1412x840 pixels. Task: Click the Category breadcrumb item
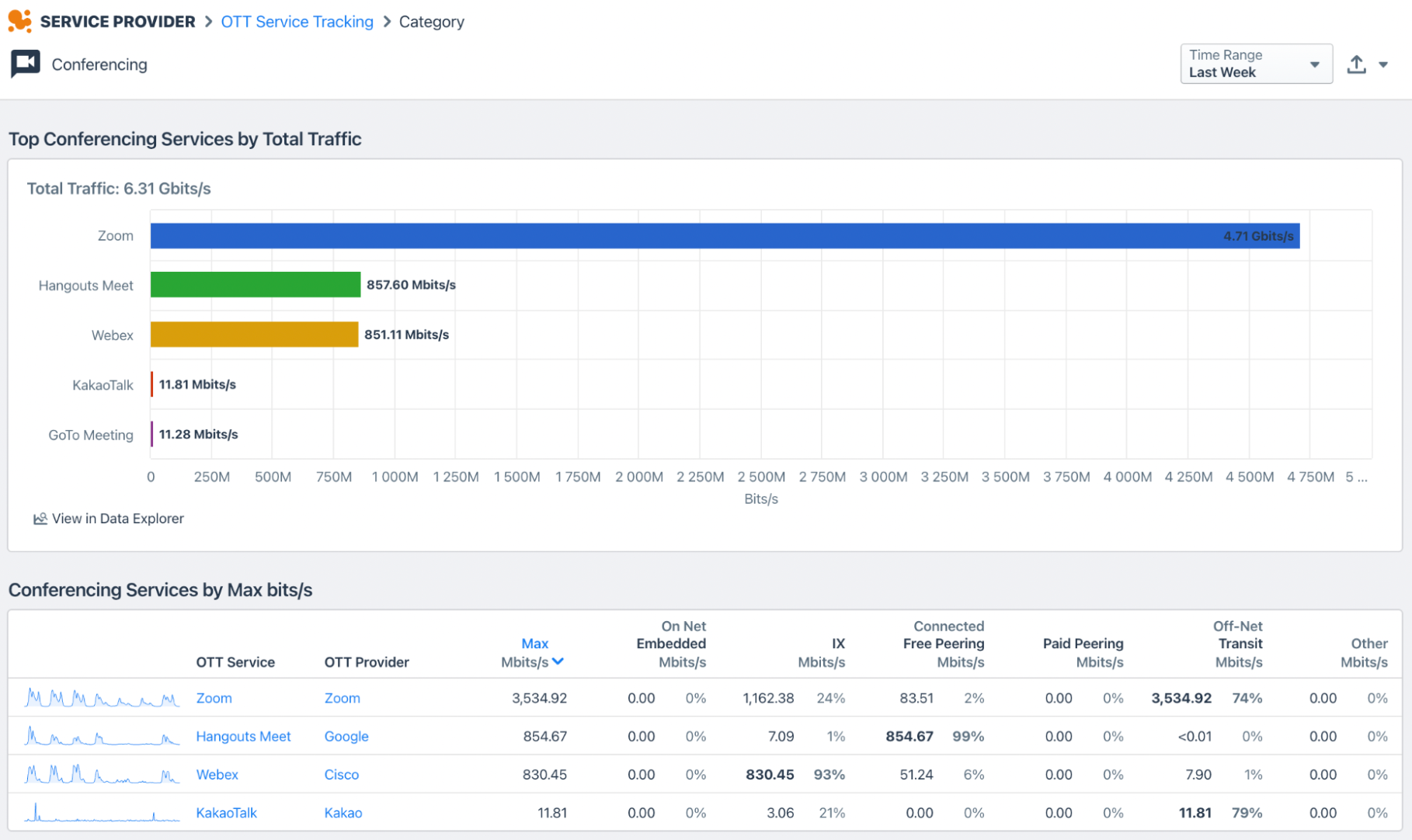(x=431, y=22)
